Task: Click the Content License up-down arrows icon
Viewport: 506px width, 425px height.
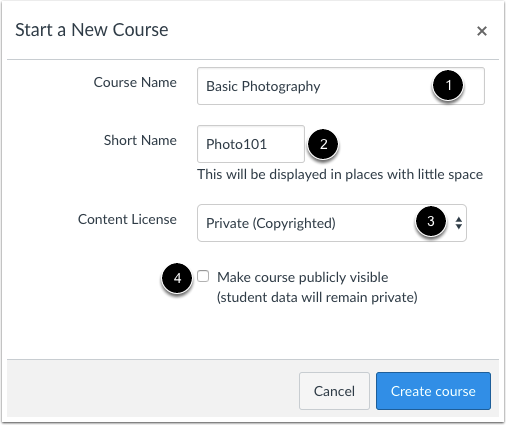Action: coord(459,223)
